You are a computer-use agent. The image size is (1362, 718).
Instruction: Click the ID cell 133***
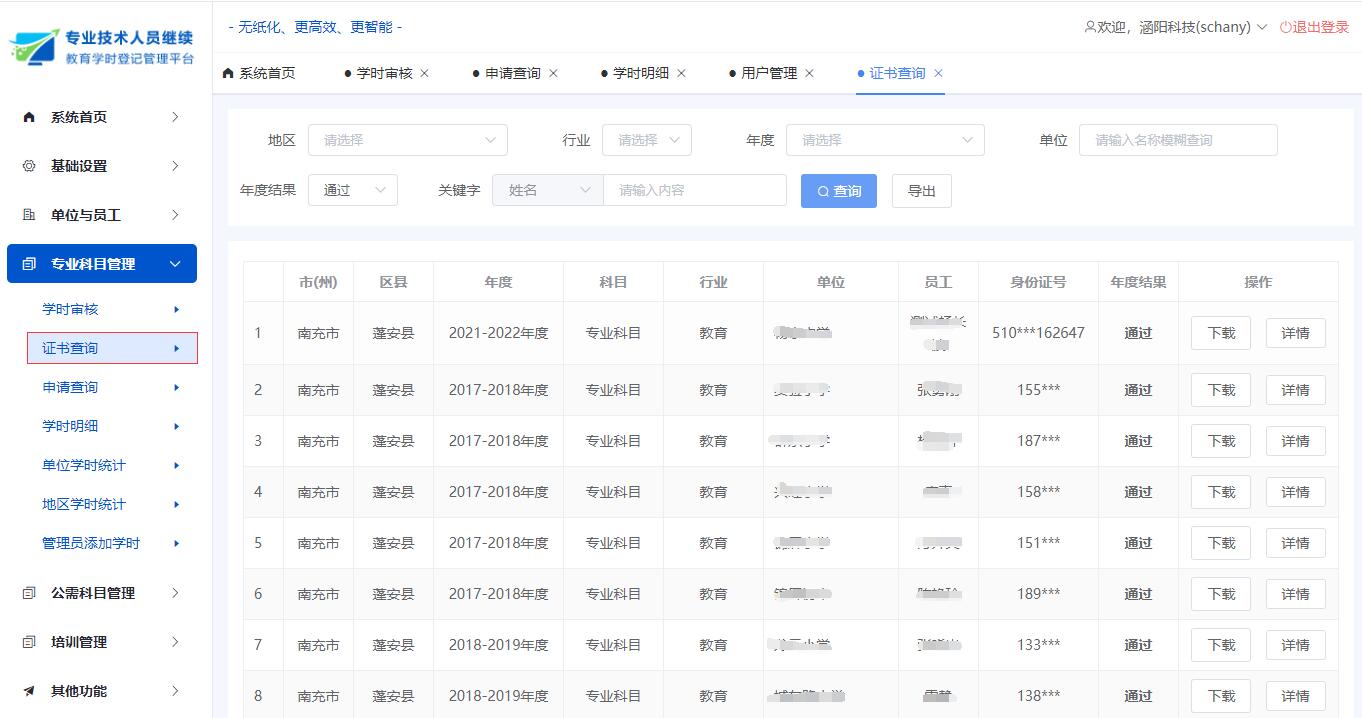[x=1038, y=645]
